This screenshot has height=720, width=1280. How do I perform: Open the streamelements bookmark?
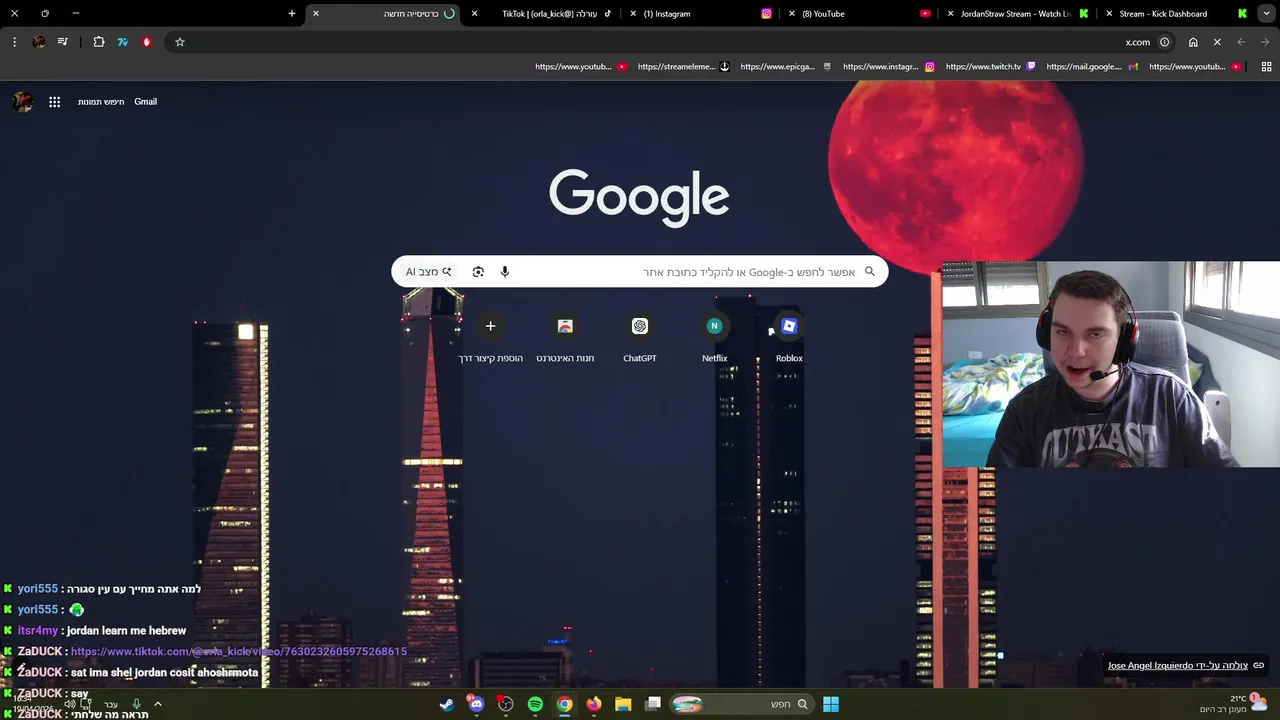point(683,67)
